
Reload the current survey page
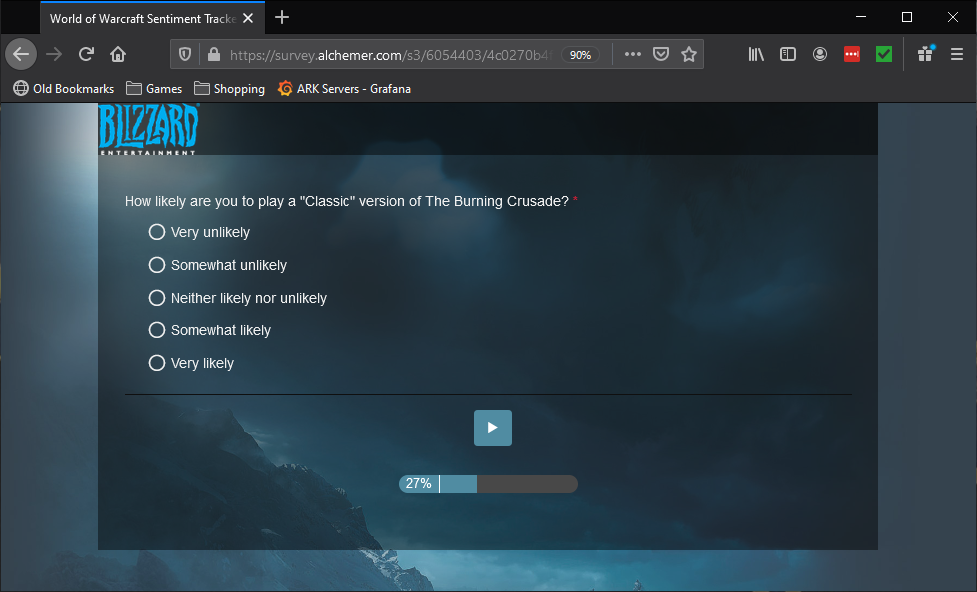click(x=87, y=54)
